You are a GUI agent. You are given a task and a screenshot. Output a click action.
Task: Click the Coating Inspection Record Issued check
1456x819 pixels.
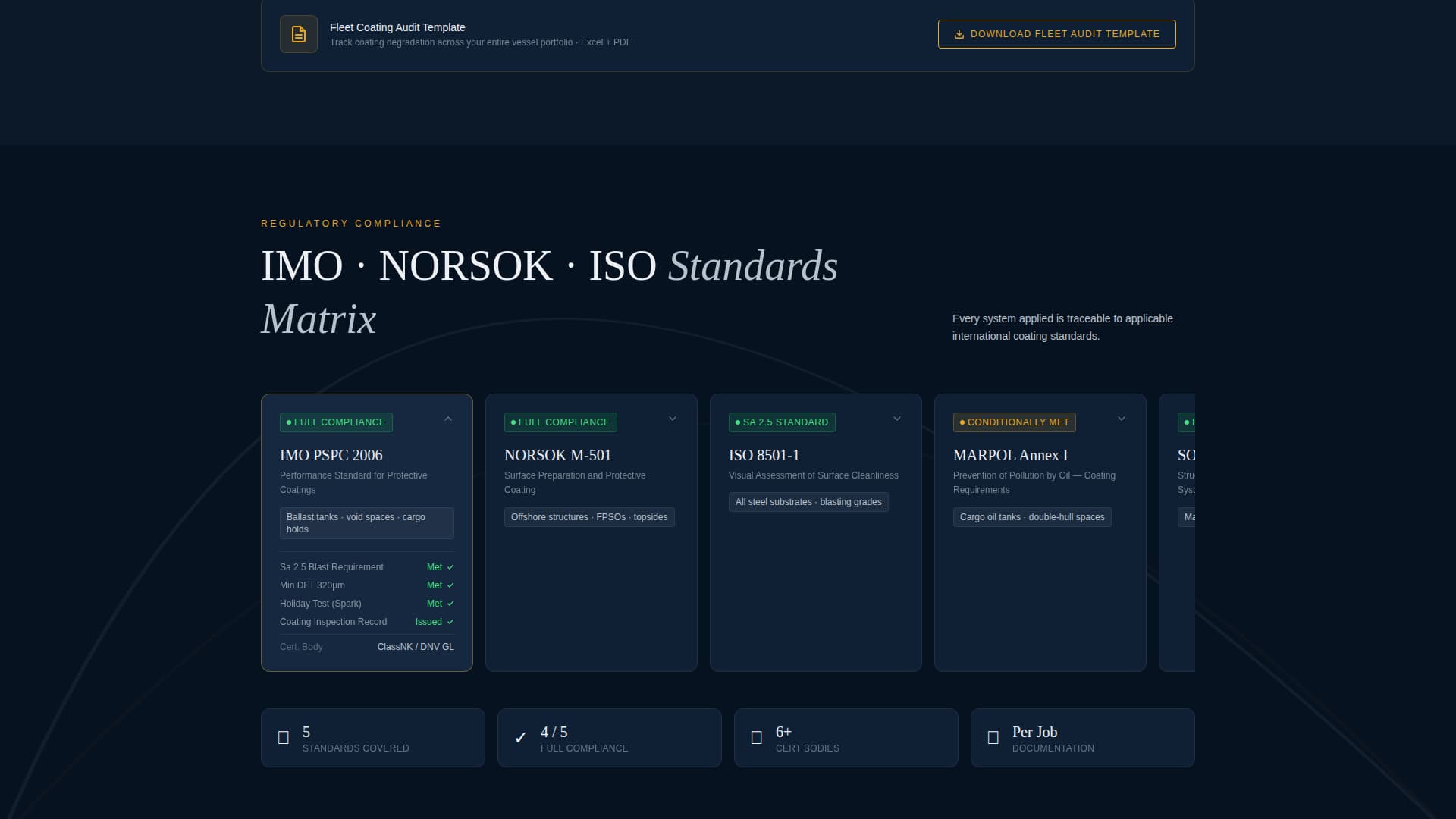pos(450,622)
